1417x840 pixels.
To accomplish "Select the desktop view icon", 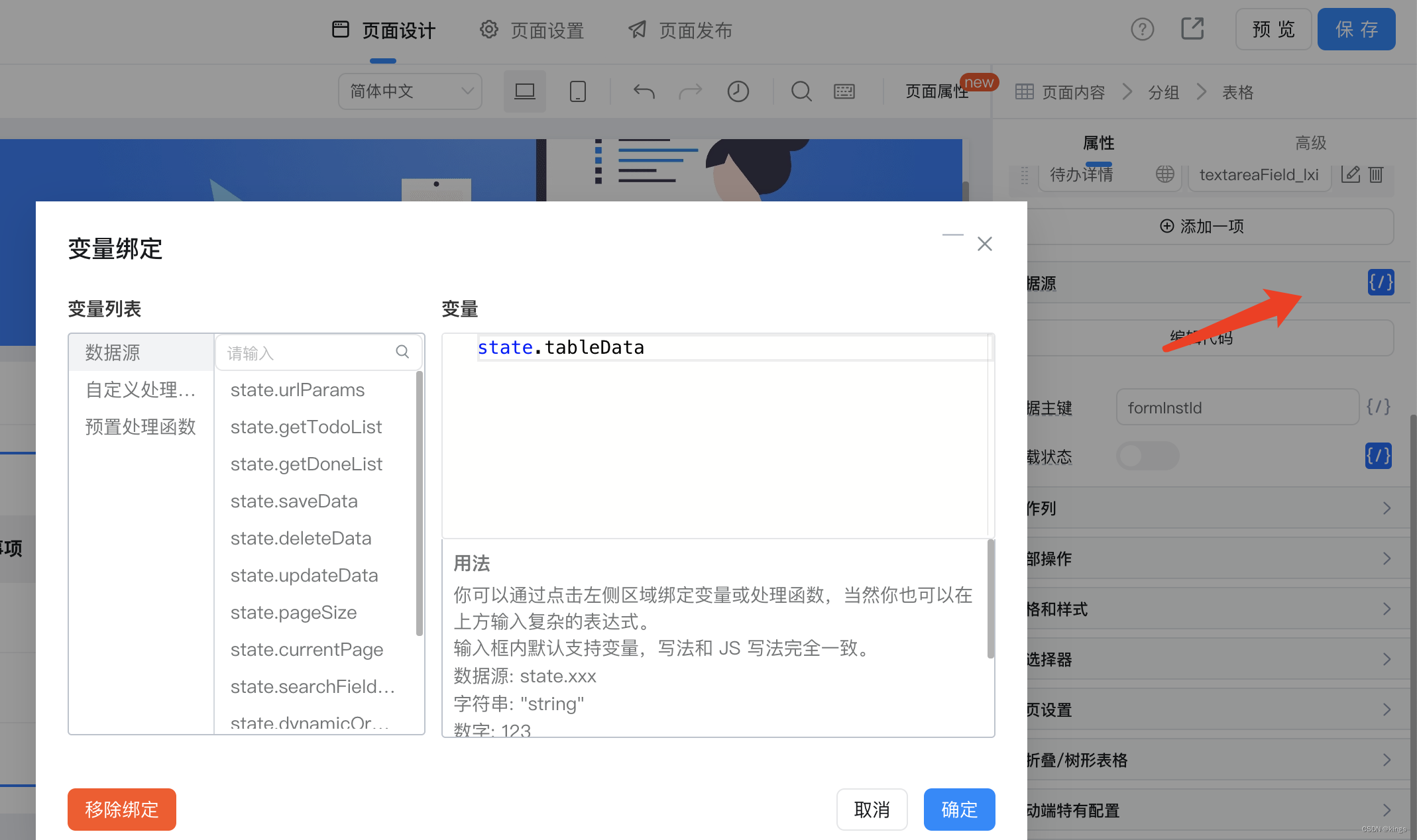I will [524, 91].
